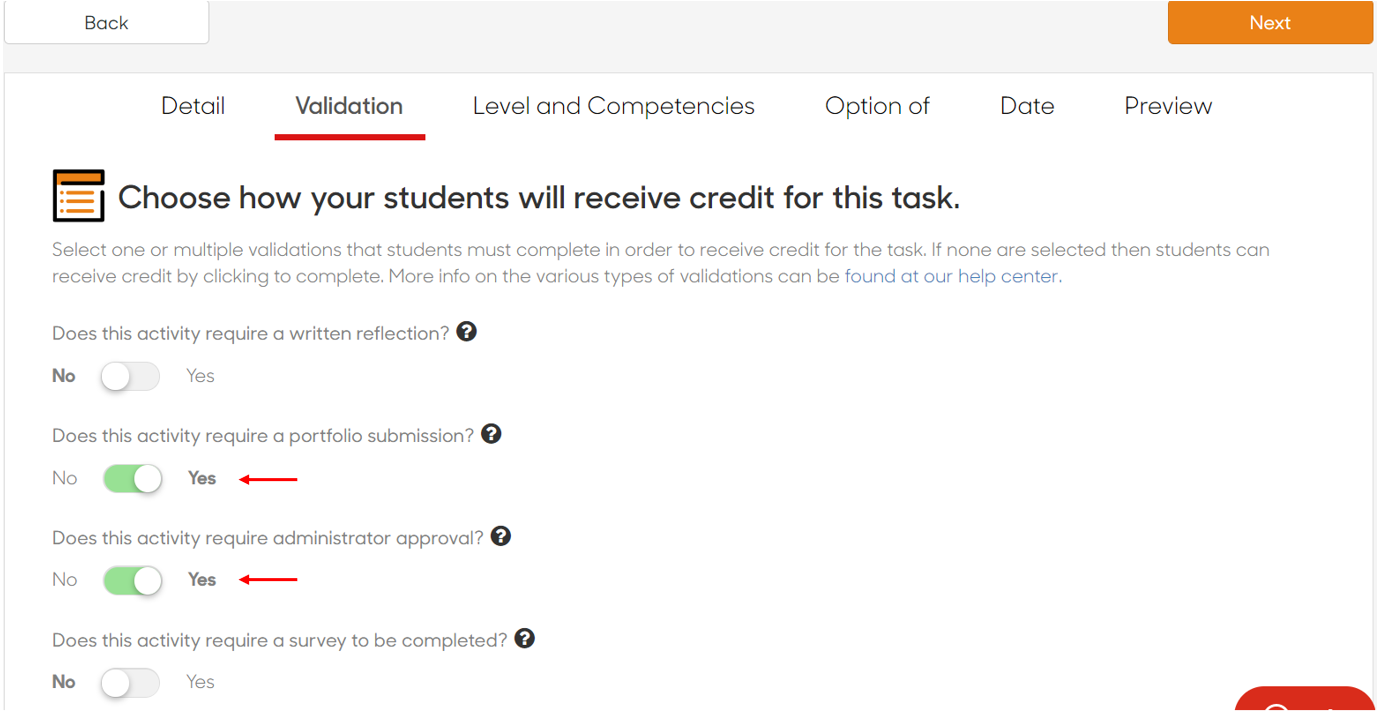Click Yes label beside written reflection toggle
The width and height of the screenshot is (1378, 712).
(x=200, y=376)
